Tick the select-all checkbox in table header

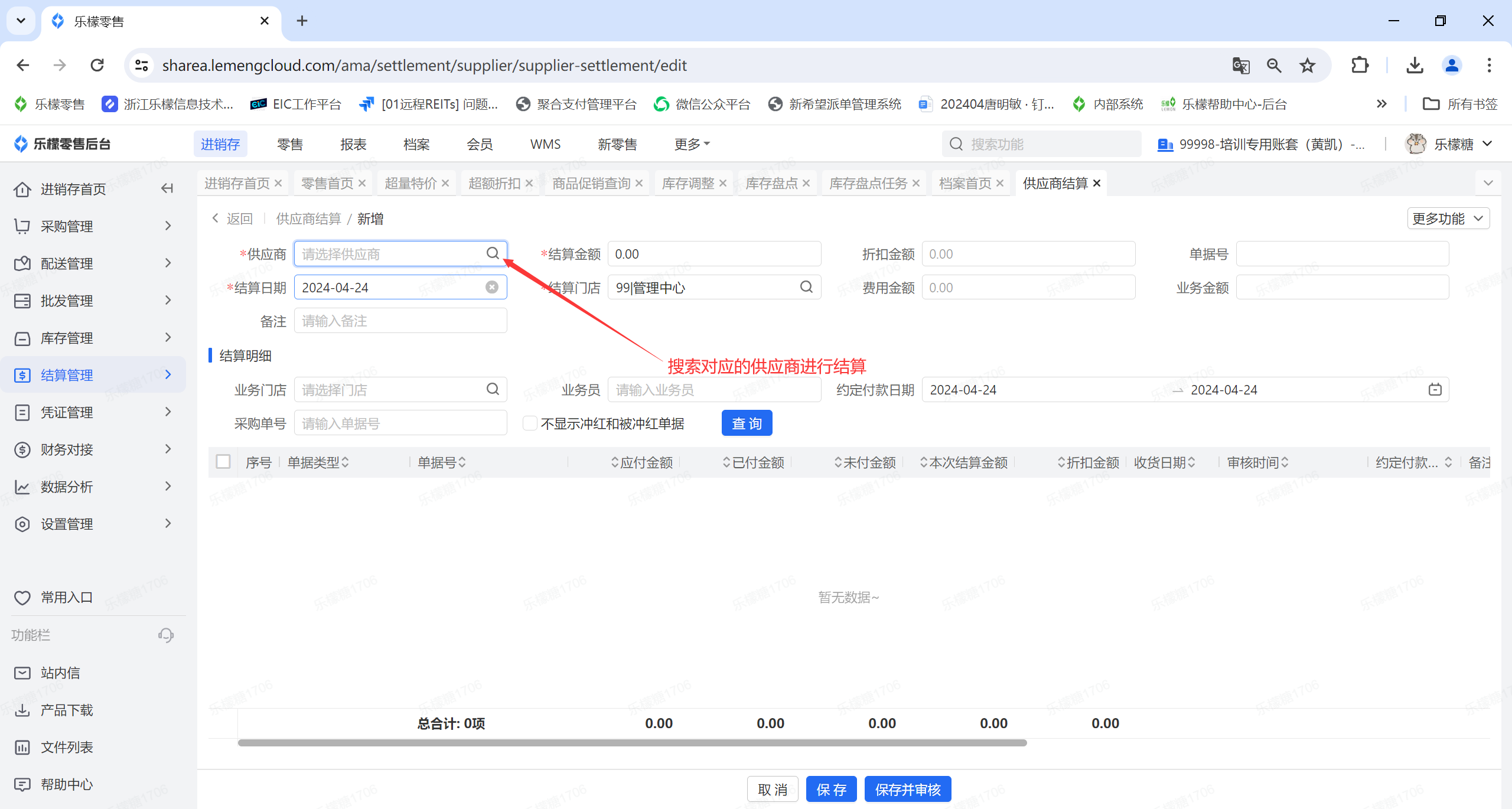click(223, 461)
